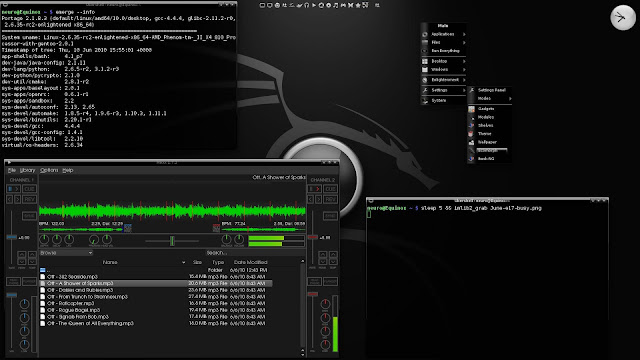Click channel 2 fast-forward arrow button
Screen dimensions: 640x360
coord(318,199)
